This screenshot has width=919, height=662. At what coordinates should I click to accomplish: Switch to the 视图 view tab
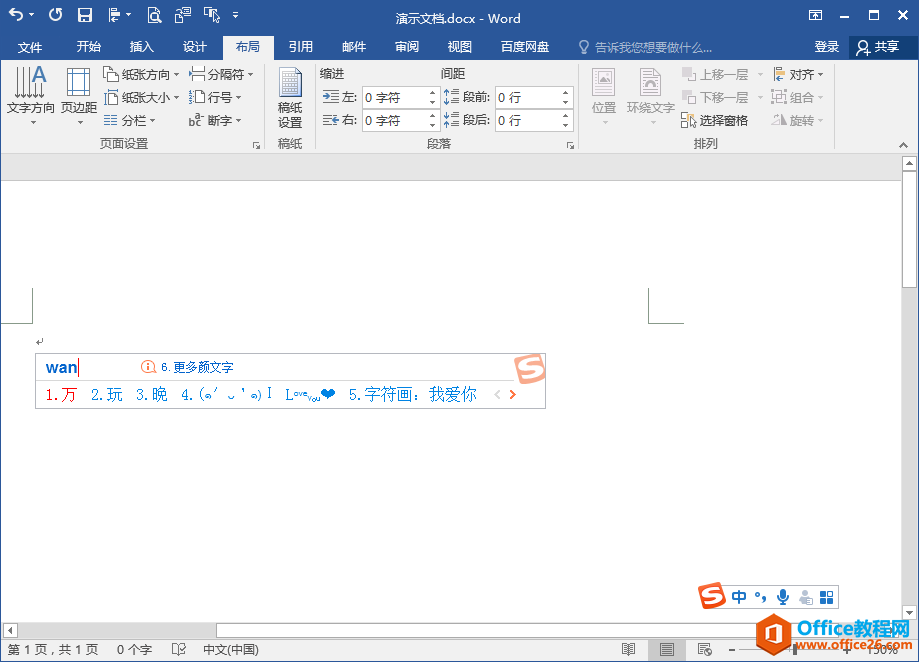(x=460, y=47)
